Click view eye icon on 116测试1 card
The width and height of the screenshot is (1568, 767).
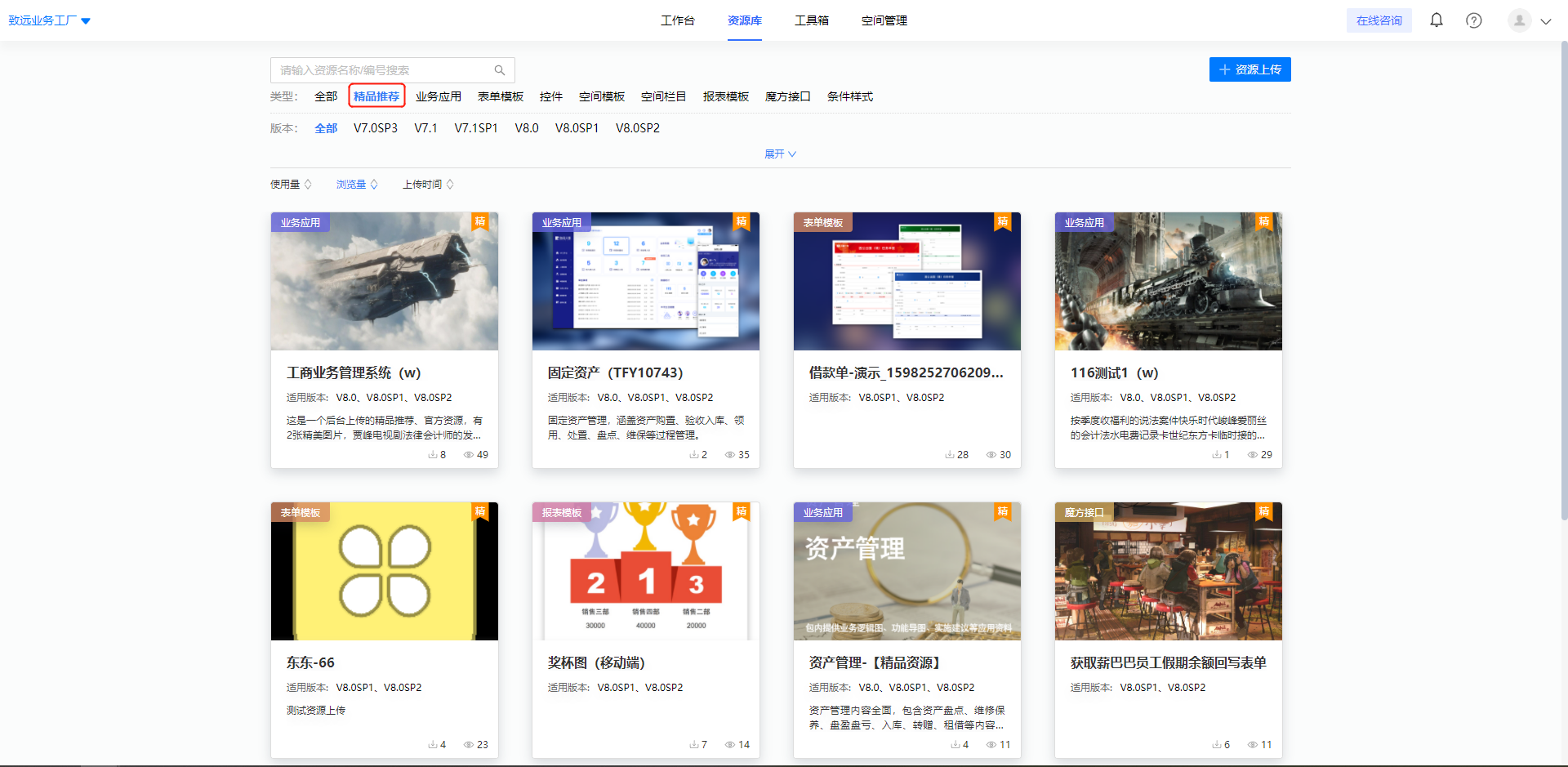pyautogui.click(x=1253, y=455)
